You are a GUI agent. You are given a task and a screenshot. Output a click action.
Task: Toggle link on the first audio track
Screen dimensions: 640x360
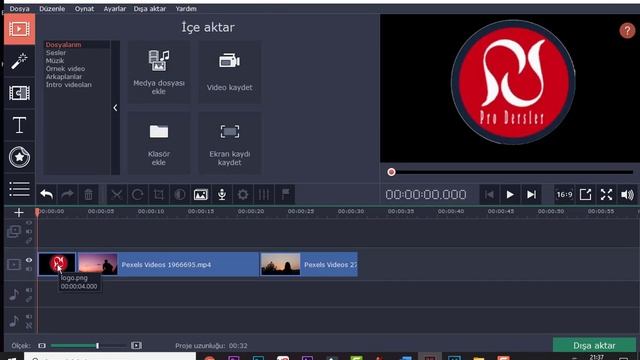point(29,299)
